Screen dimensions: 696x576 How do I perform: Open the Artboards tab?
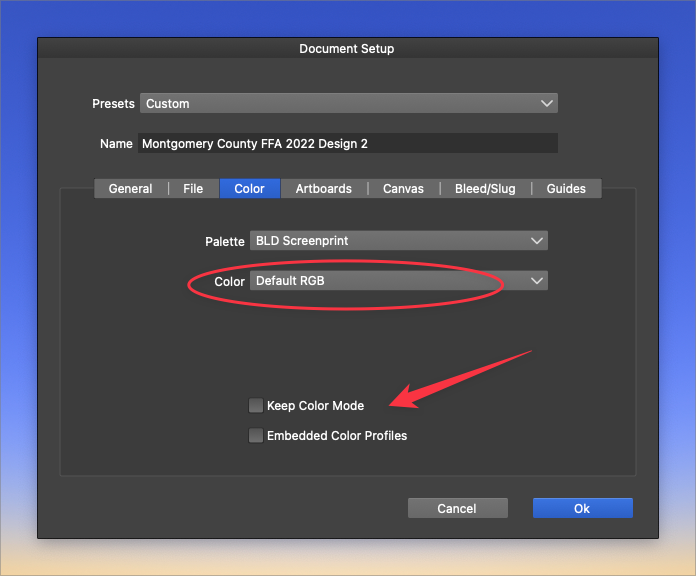[x=324, y=189]
